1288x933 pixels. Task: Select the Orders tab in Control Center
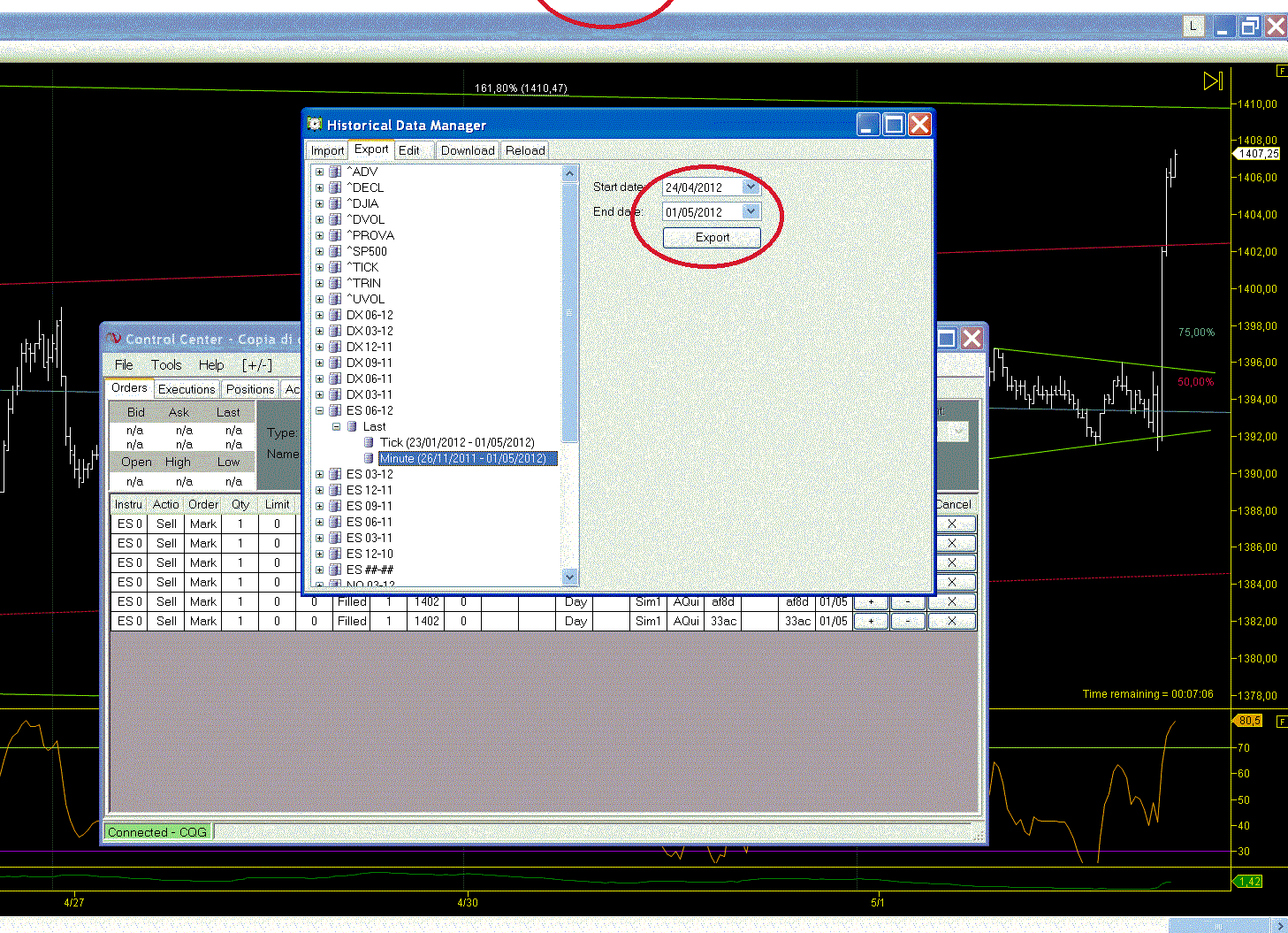click(129, 388)
